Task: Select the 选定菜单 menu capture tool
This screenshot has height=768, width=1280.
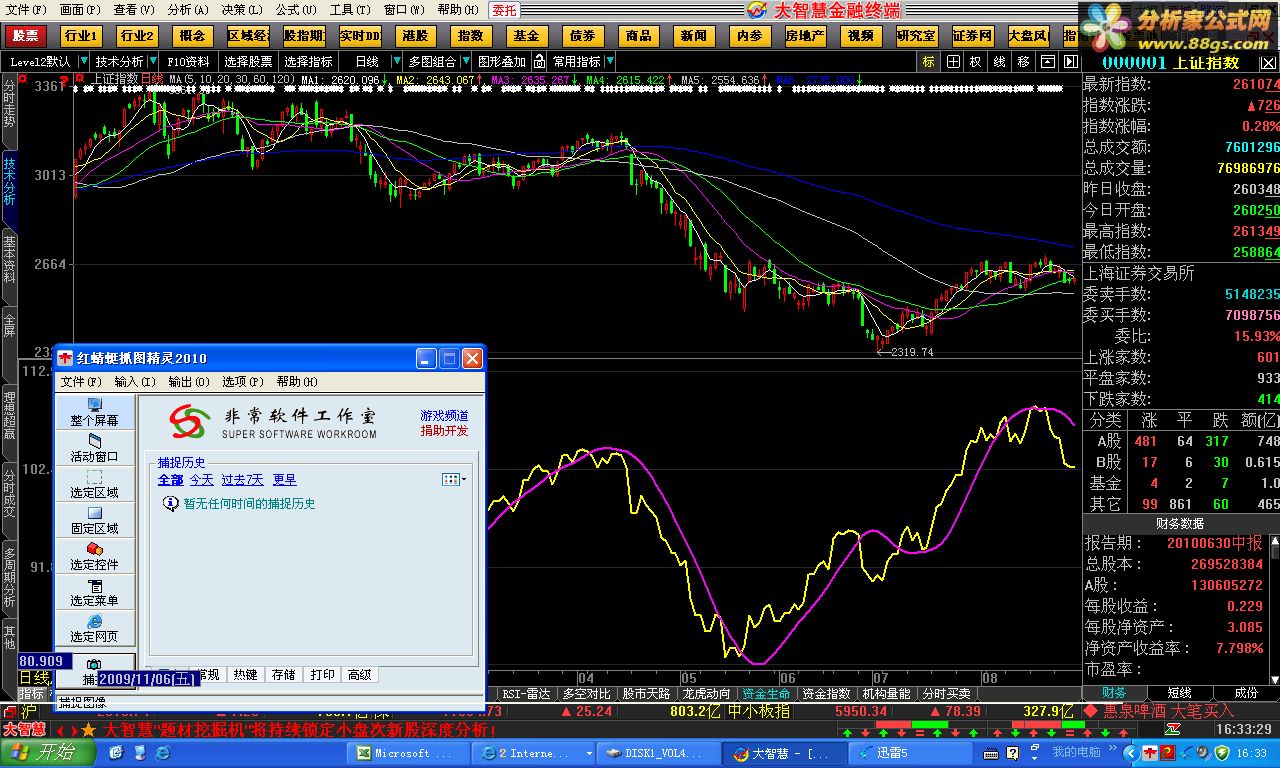Action: 94,592
